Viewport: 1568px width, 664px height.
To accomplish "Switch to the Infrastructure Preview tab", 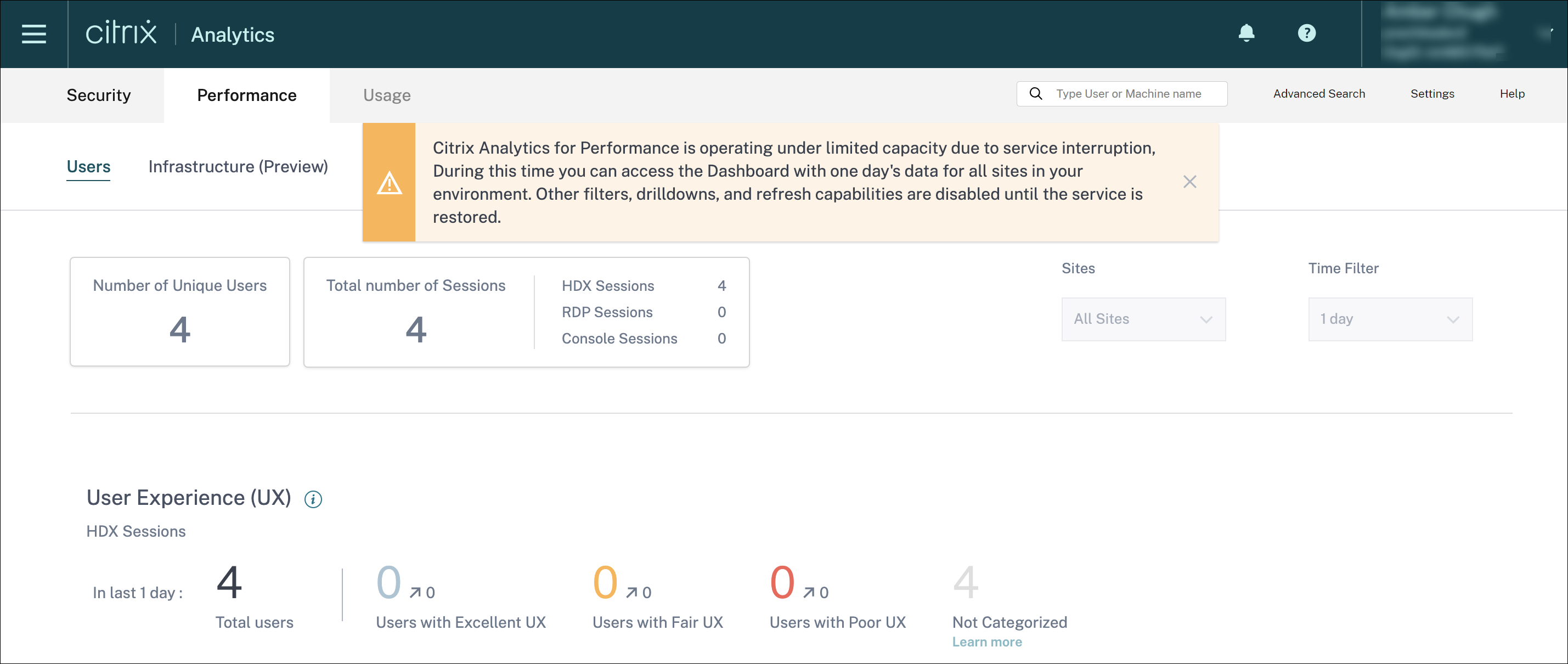I will point(237,166).
